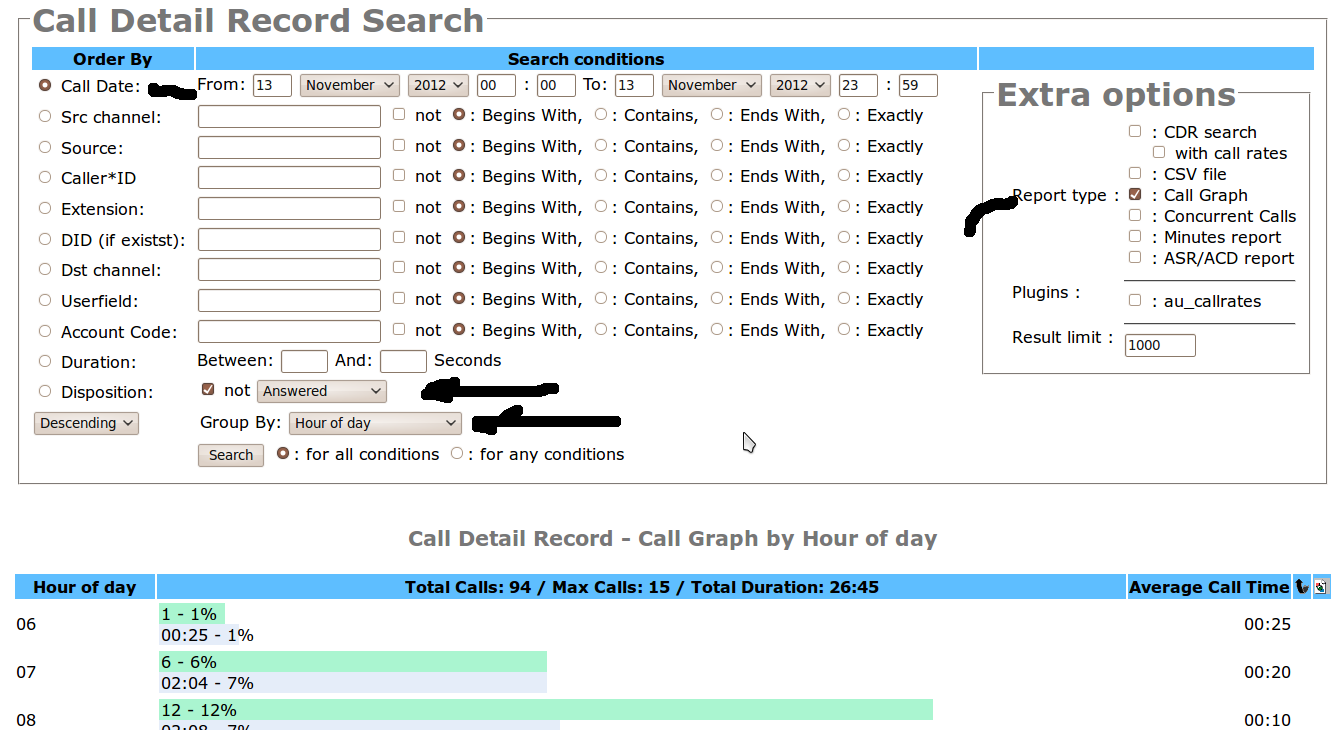Viewport: 1332px width, 730px height.
Task: Click the Result limit input field
Action: point(1159,345)
